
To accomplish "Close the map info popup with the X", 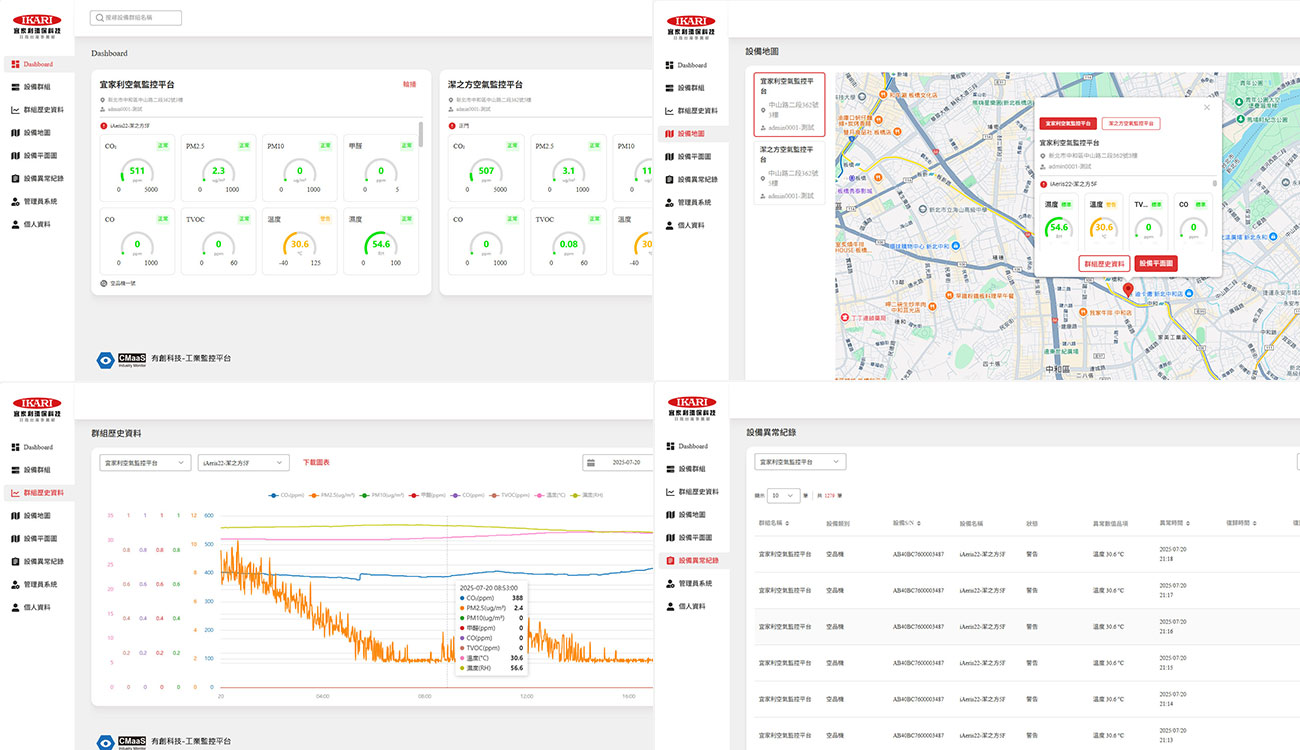I will coord(1206,107).
